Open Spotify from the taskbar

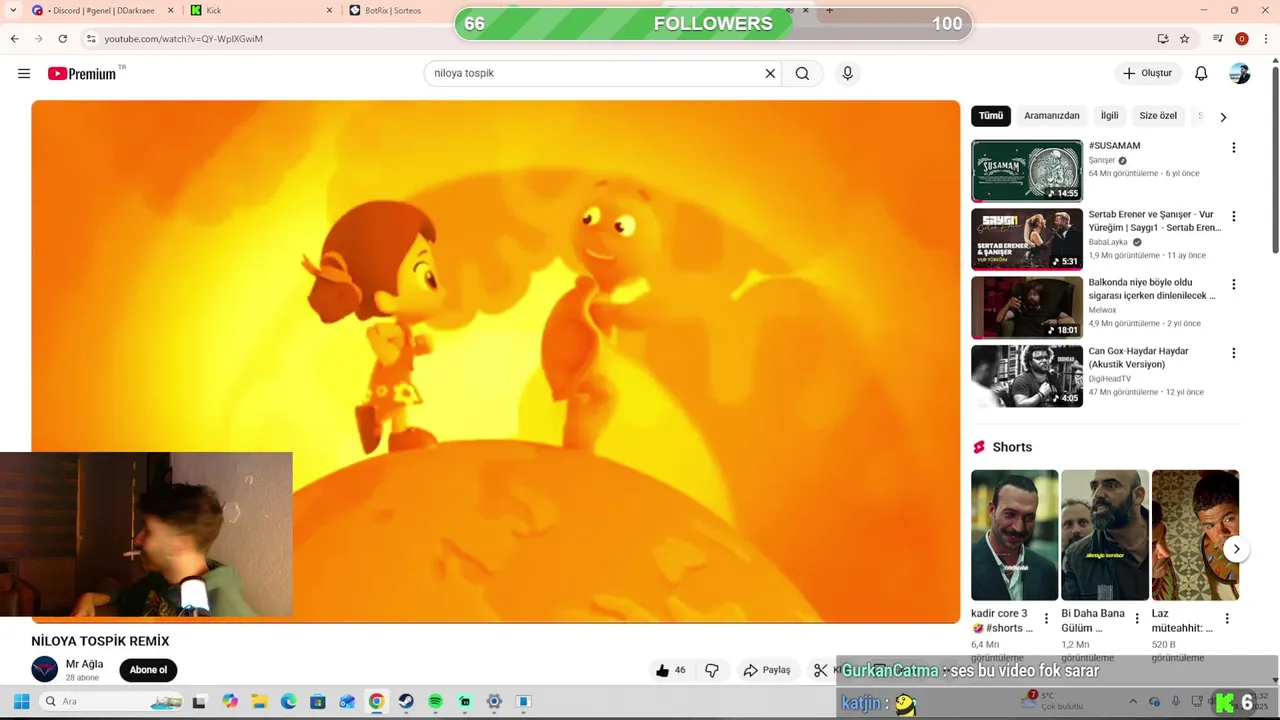pyautogui.click(x=435, y=701)
